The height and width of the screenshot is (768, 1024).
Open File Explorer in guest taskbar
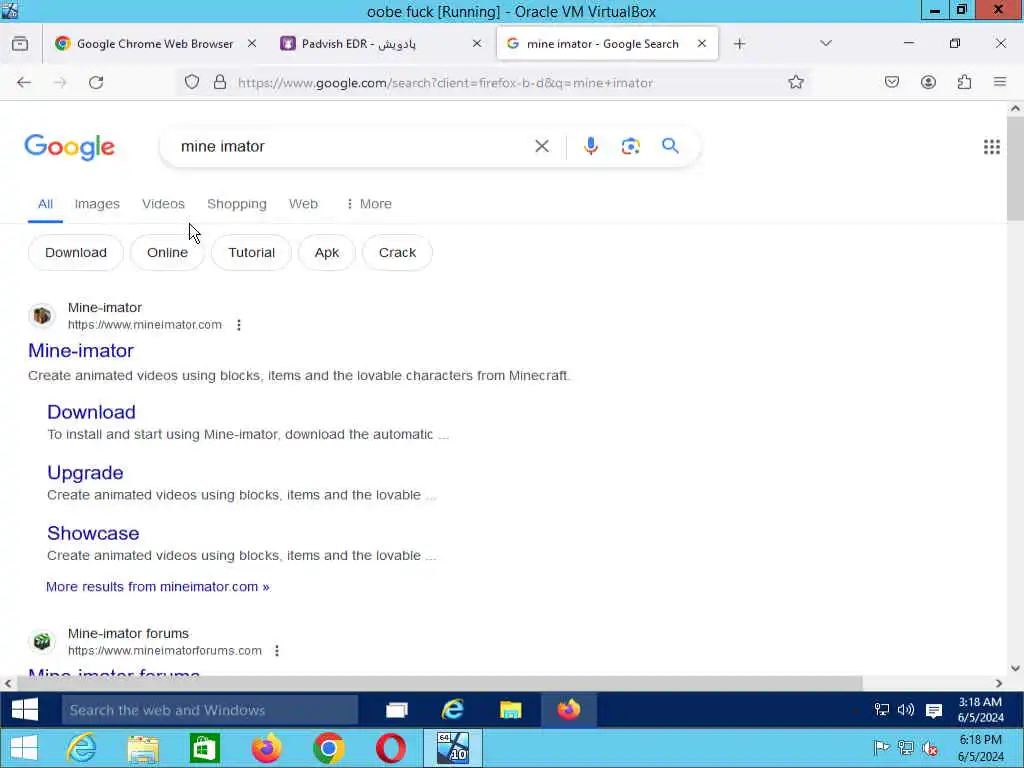(x=511, y=710)
